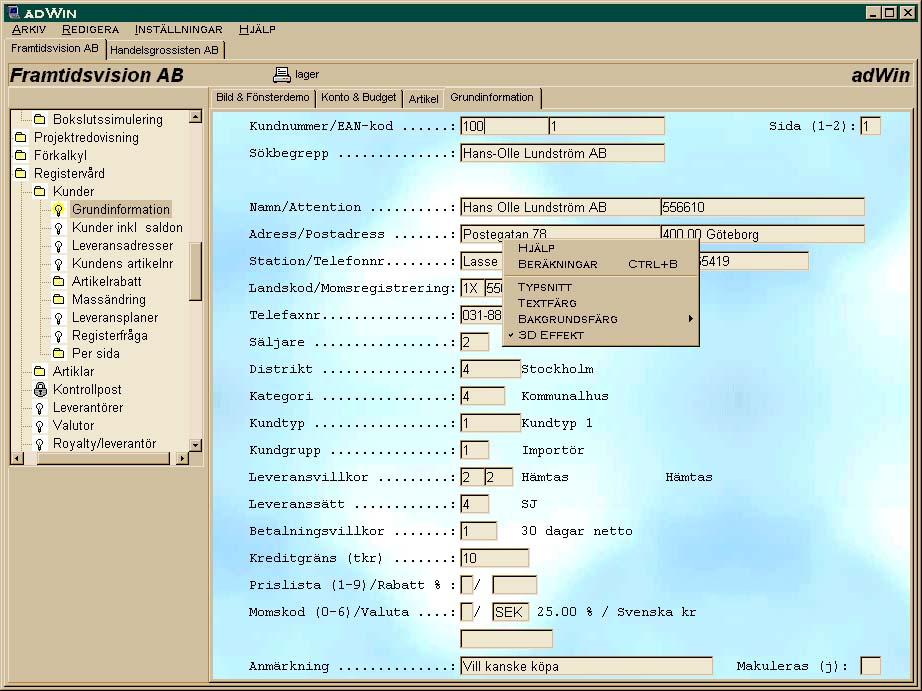The image size is (922, 691).
Task: Click the Artiklar folder icon
Action: pos(39,372)
